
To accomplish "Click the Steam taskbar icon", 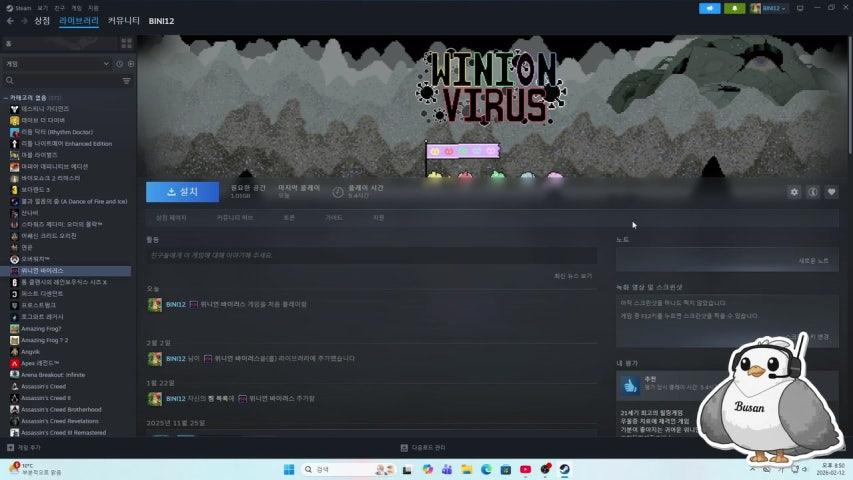I will coord(565,469).
